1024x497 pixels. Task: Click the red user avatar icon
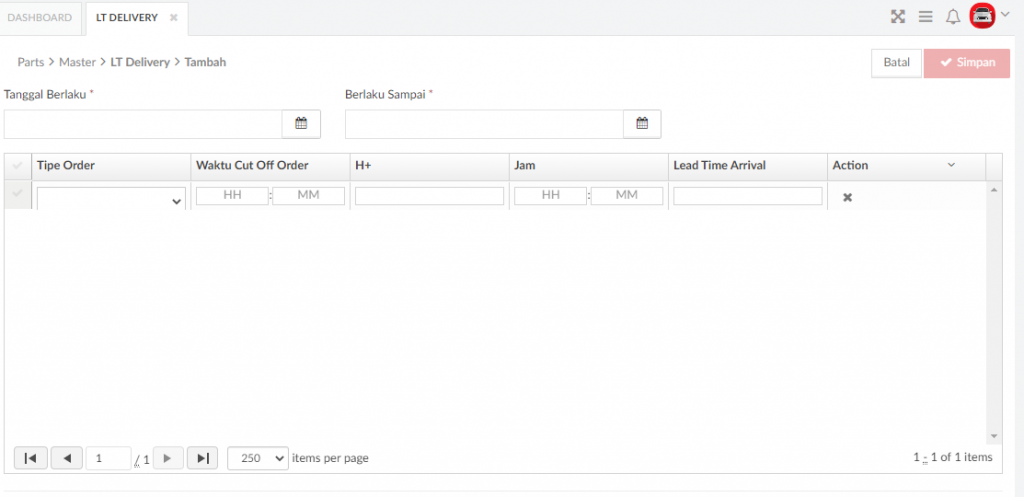982,16
